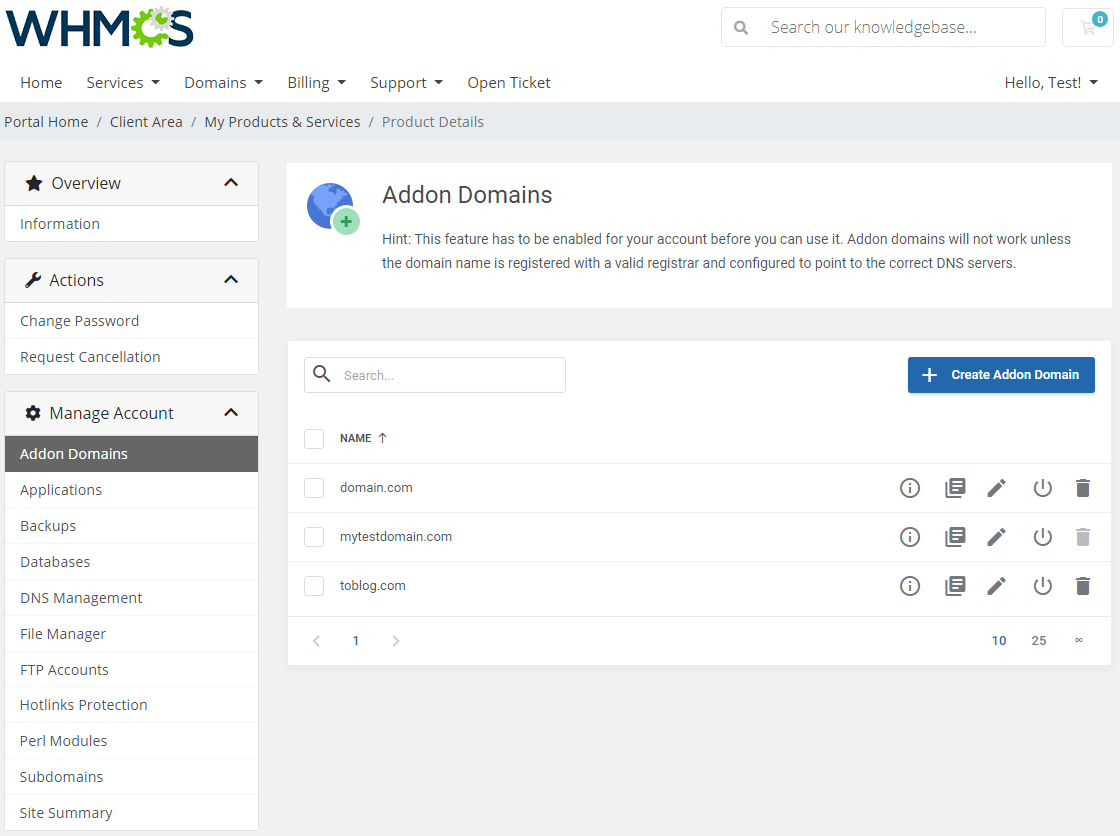1120x836 pixels.
Task: Open Hotlinks Protection in sidebar
Action: [x=131, y=705]
